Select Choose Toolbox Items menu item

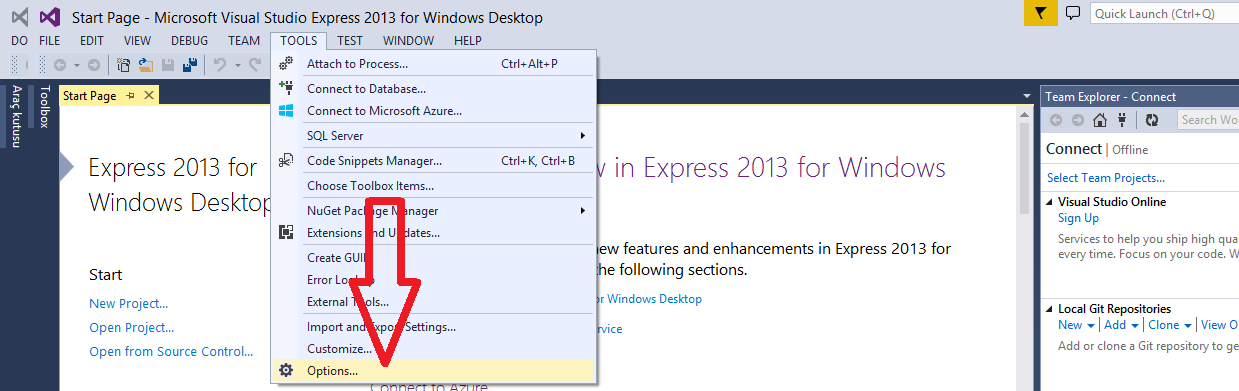(435, 186)
